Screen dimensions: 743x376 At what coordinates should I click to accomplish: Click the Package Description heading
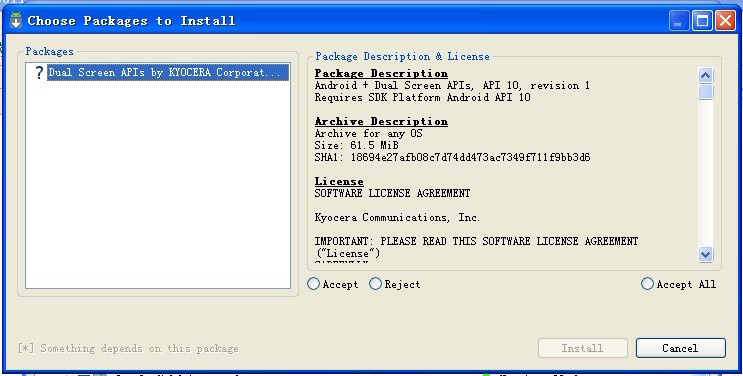[381, 73]
